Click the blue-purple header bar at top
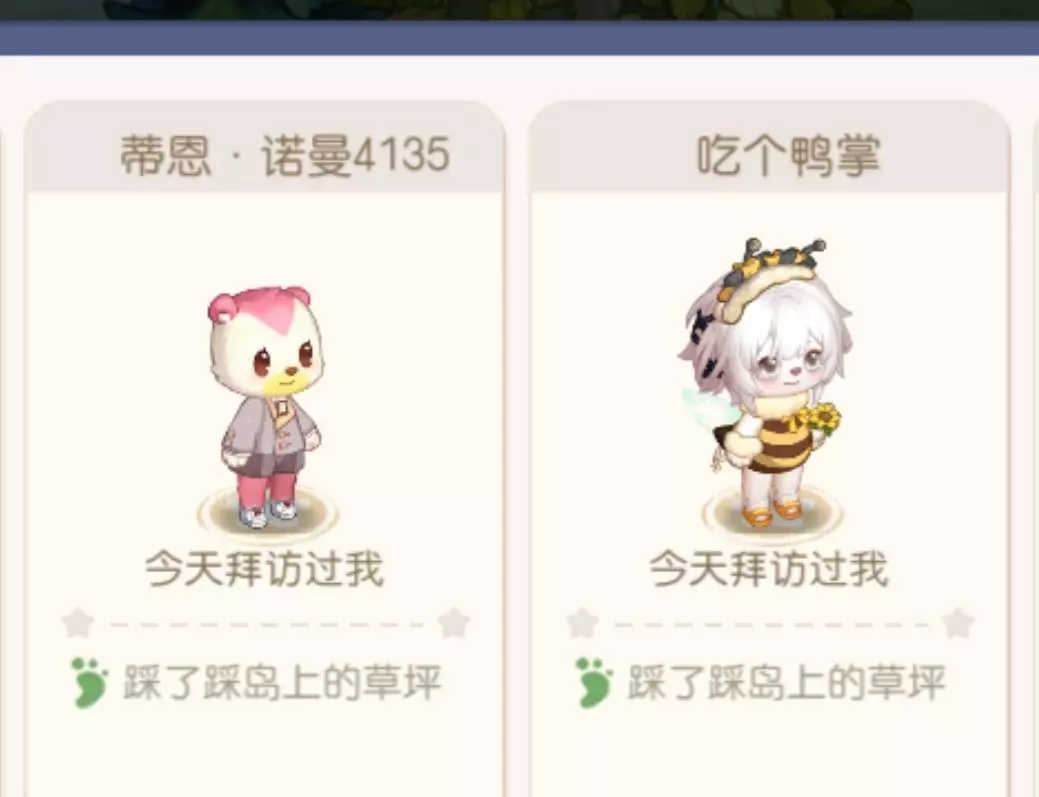1039x797 pixels. 520,39
